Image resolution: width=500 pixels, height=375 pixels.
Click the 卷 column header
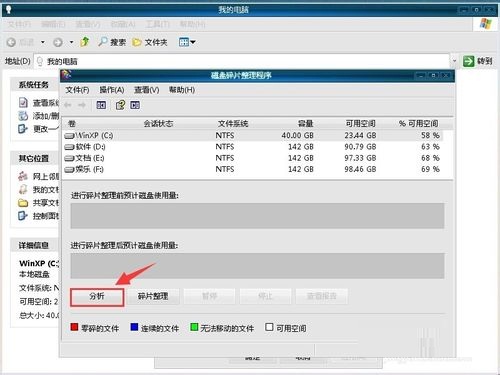click(x=72, y=124)
